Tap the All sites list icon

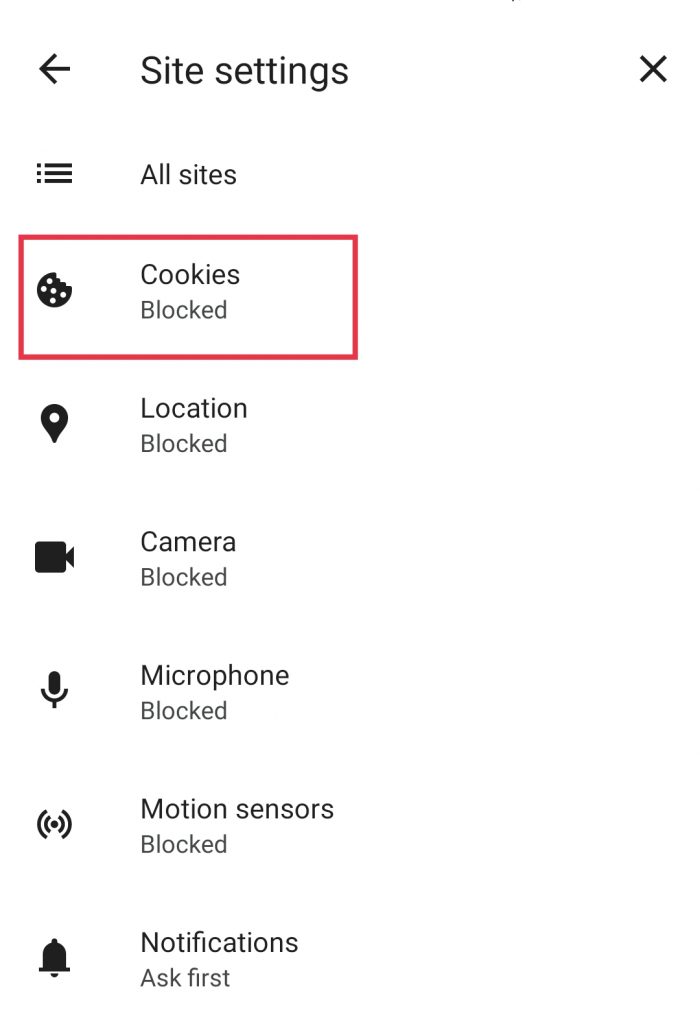(x=55, y=174)
